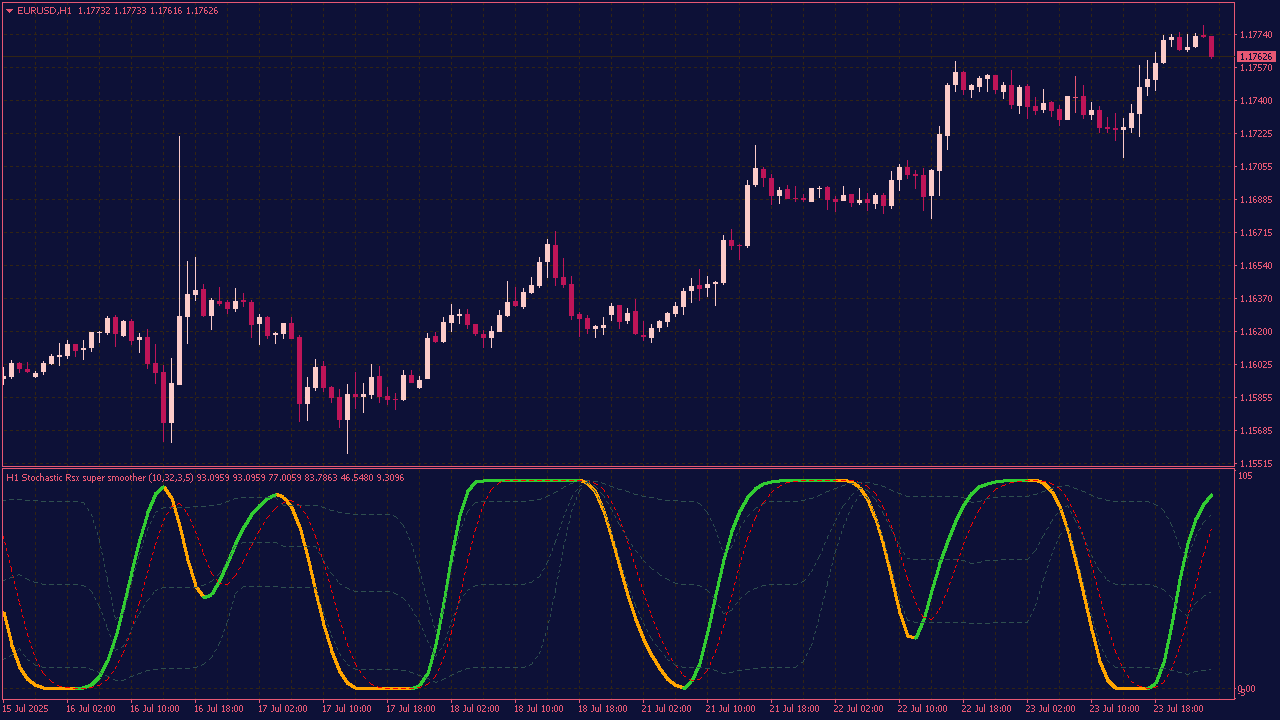
Task: Click the 1.17740 price scale label
Action: (1255, 35)
